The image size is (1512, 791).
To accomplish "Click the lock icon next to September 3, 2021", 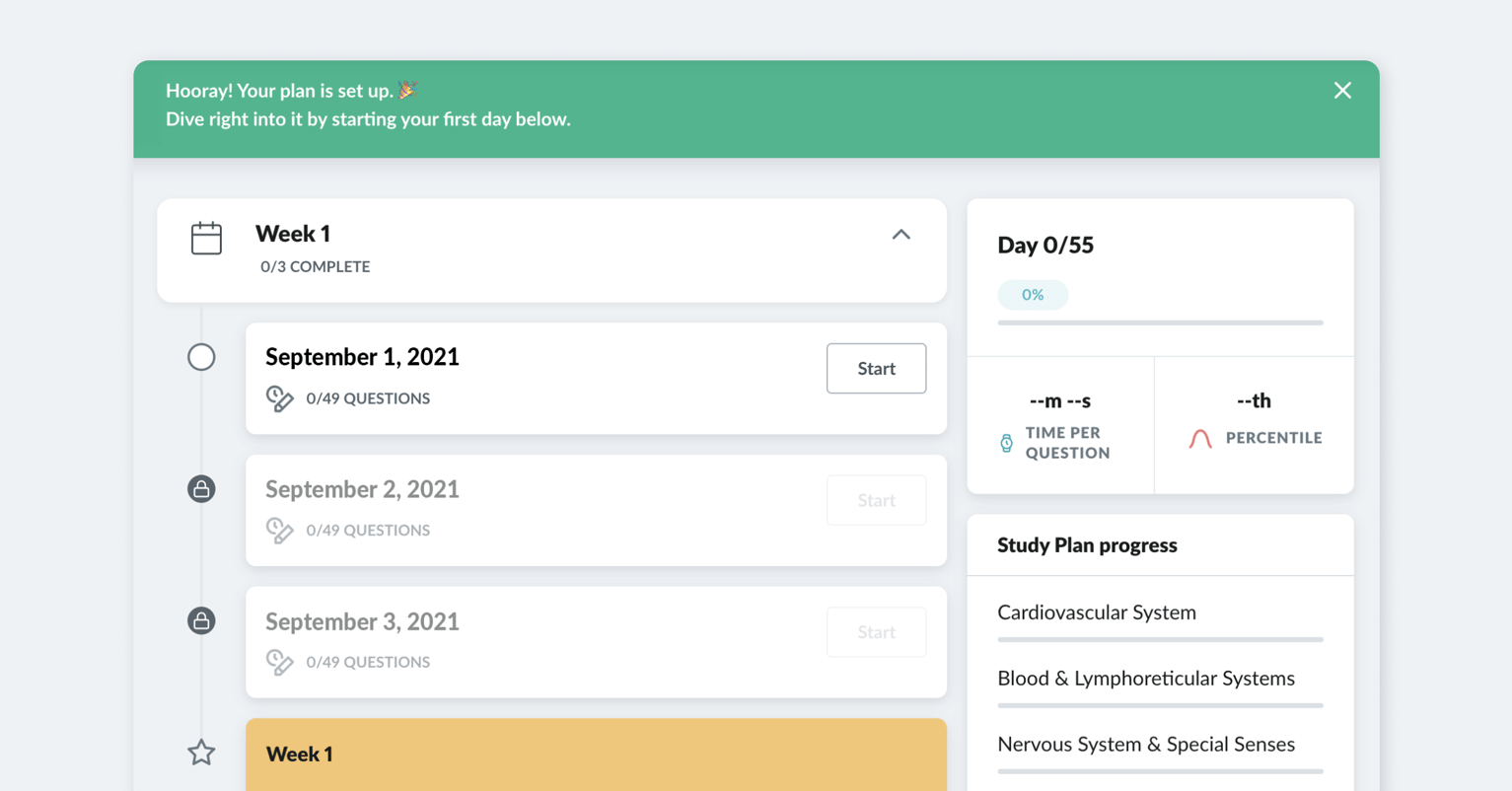I will (x=201, y=620).
